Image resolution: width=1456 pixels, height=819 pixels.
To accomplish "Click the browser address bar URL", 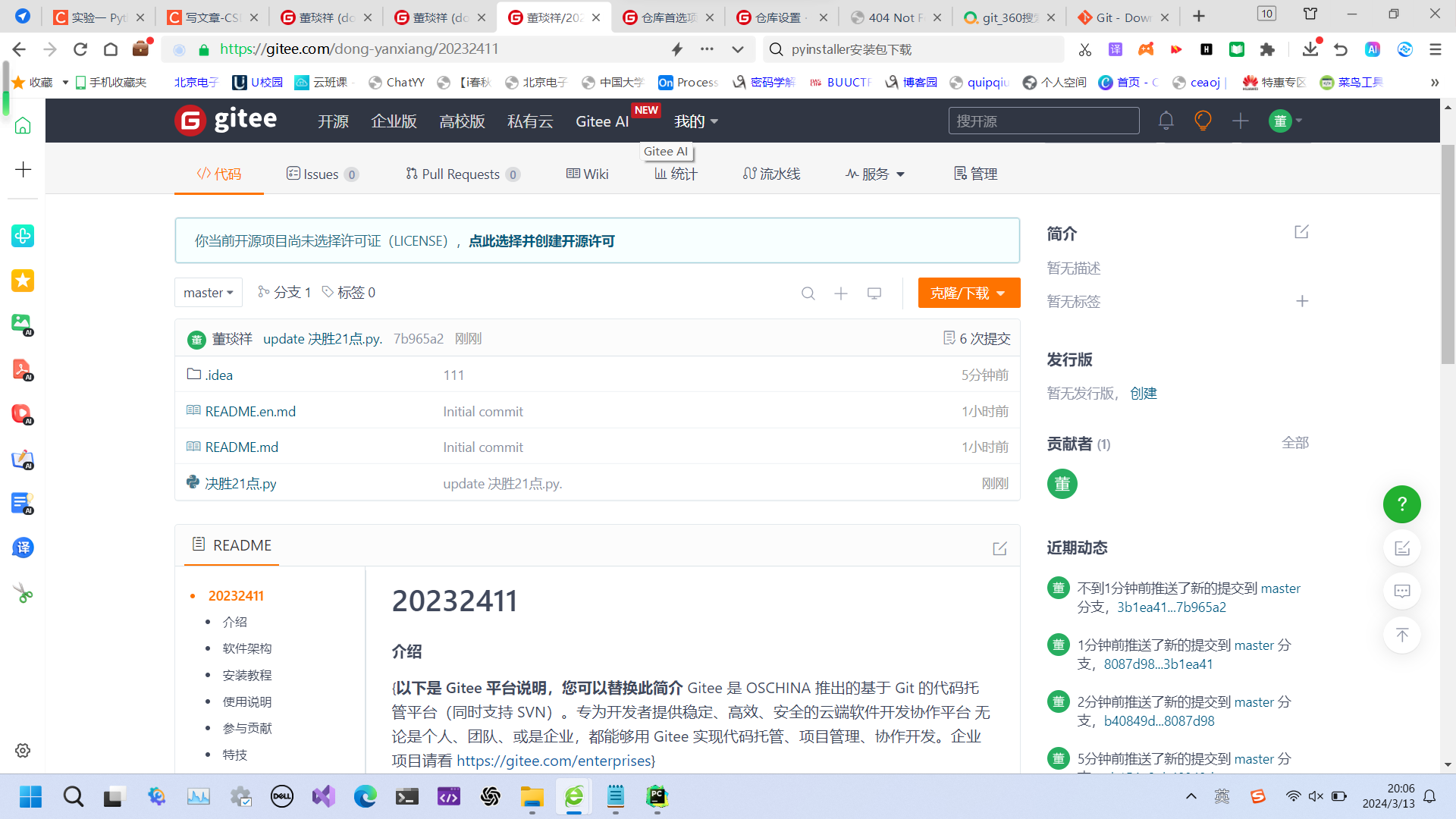I will 359,49.
